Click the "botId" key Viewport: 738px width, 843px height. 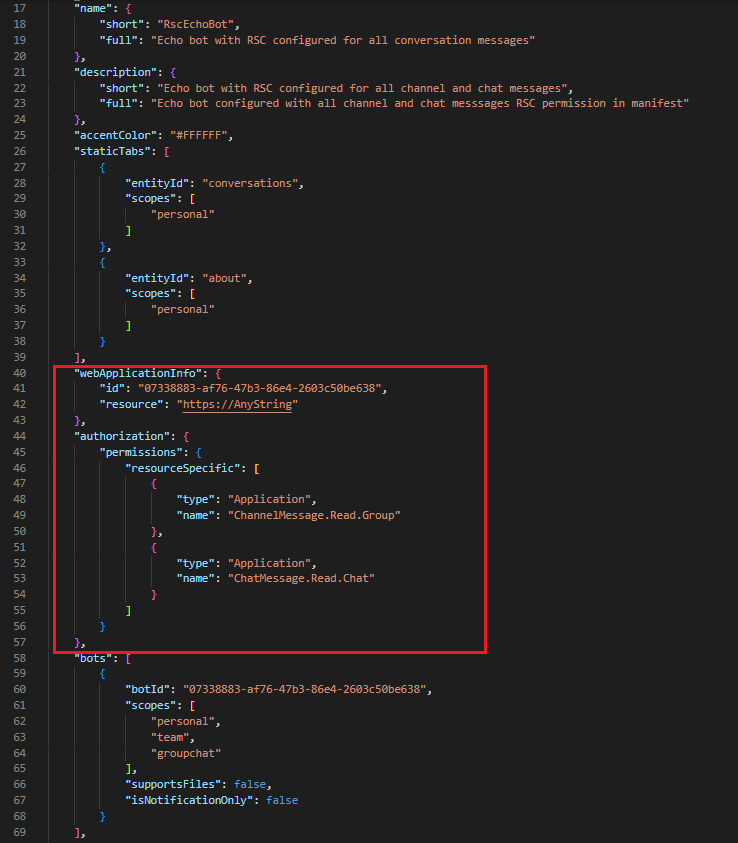(x=150, y=689)
